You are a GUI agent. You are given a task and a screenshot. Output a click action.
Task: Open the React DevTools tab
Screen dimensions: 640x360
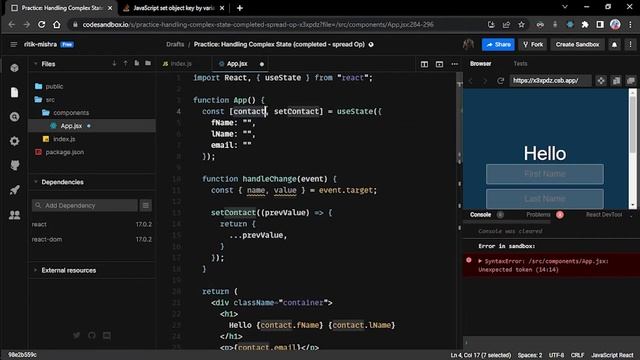point(604,215)
